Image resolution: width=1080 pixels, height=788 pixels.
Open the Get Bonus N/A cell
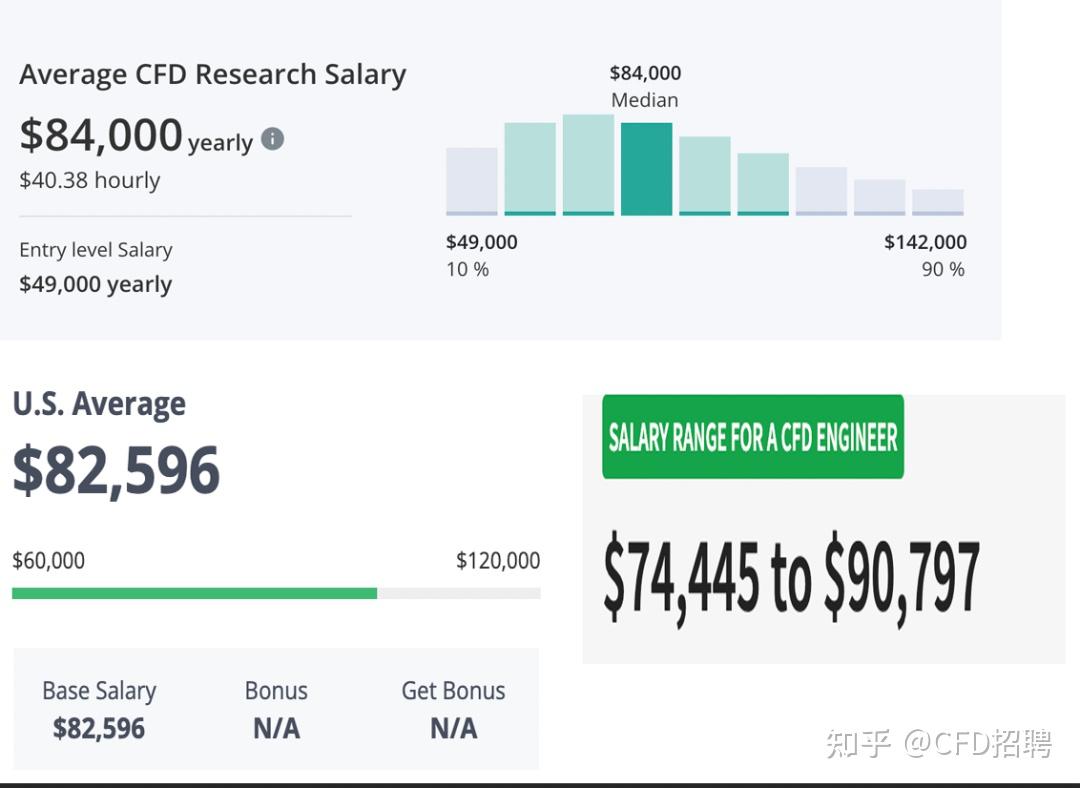[x=453, y=710]
